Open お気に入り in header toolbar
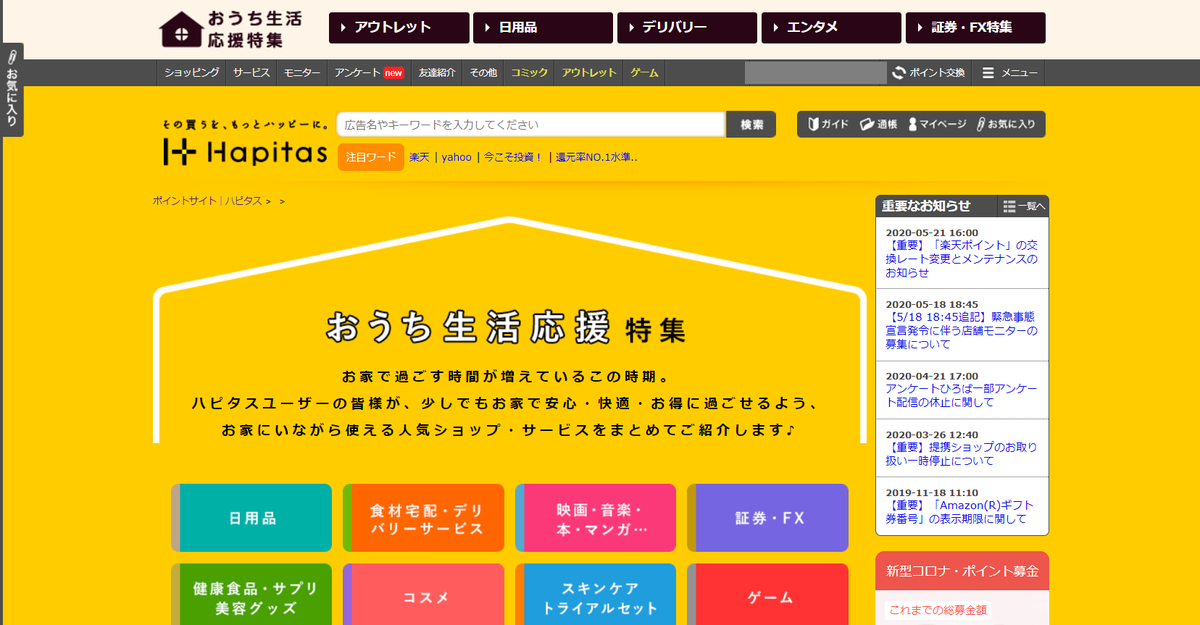Screen dimensions: 1200x625 pyautogui.click(x=1007, y=125)
